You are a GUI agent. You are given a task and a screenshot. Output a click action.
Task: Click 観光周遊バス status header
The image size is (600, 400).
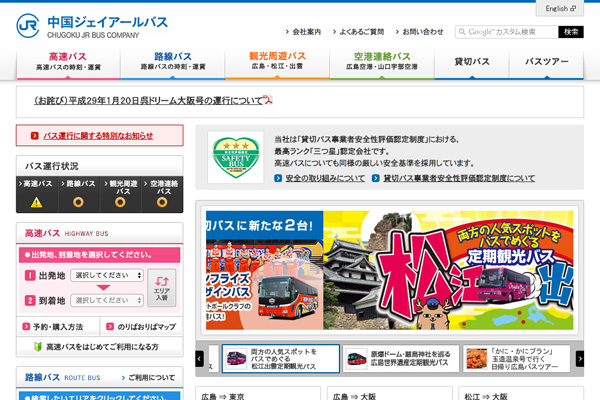coord(121,187)
